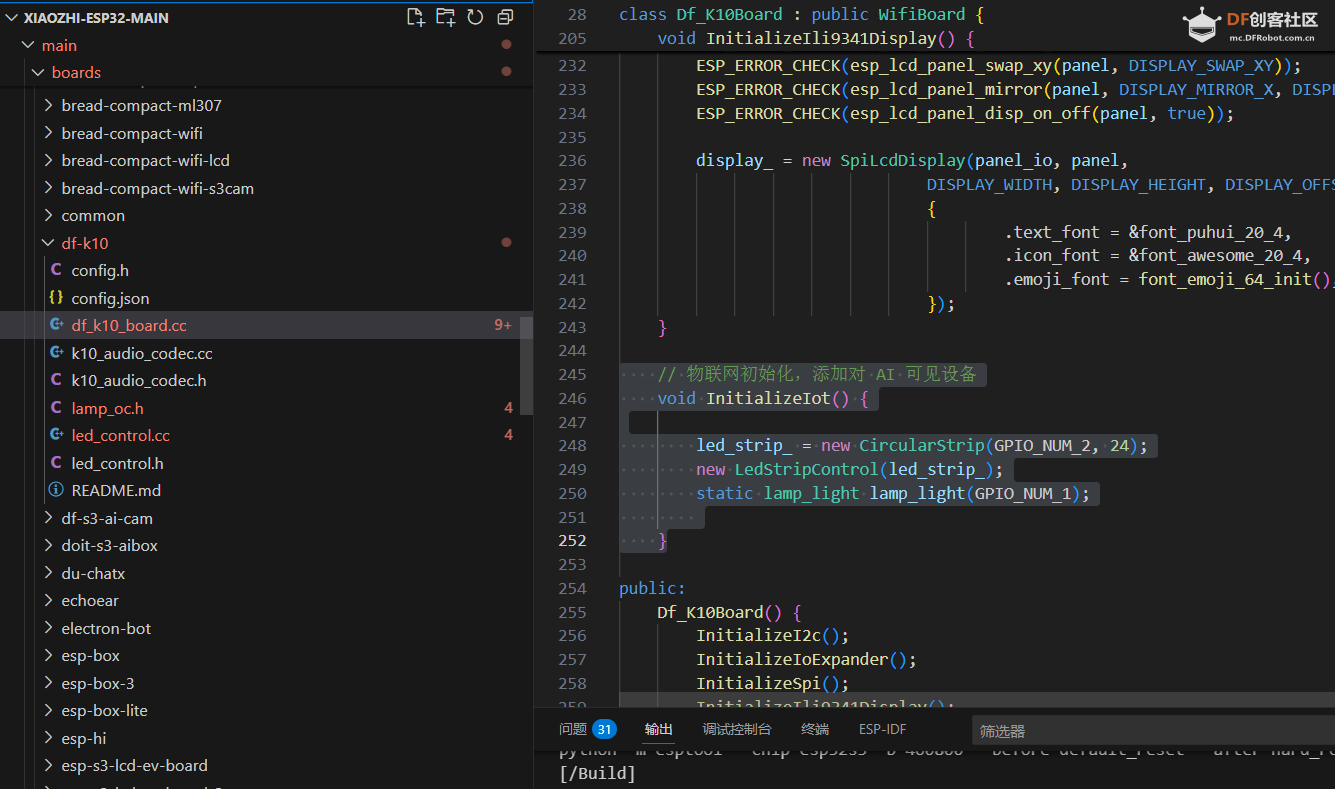1335x789 pixels.
Task: Expand the bread-compact-wifi folder
Action: click(x=49, y=133)
